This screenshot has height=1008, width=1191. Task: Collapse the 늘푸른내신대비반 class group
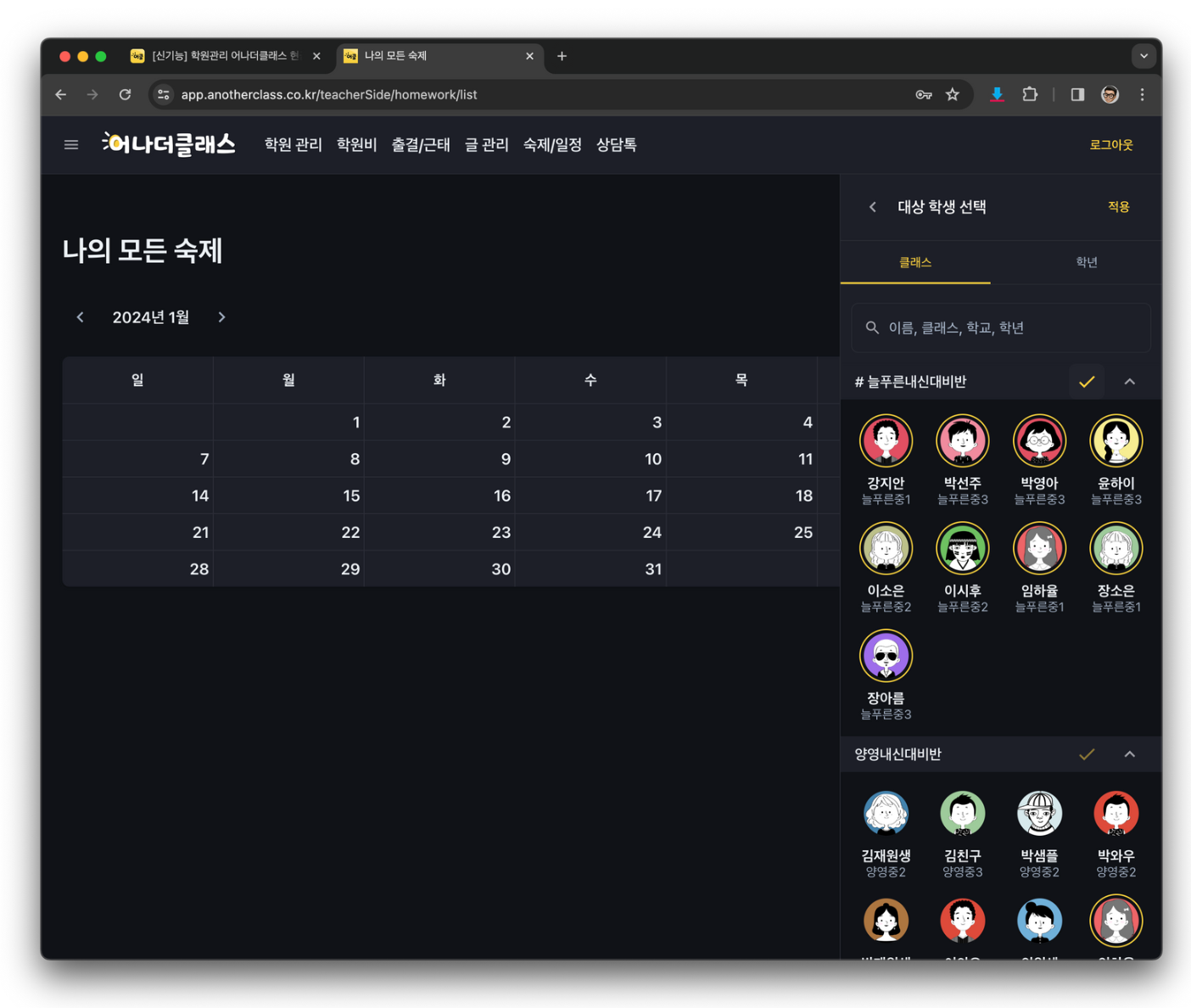1130,382
